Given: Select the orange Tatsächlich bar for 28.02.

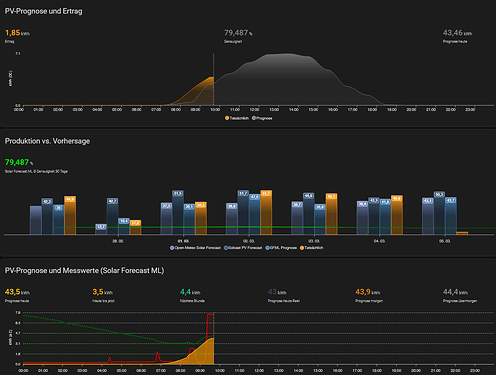Looking at the screenshot, I should [135, 227].
